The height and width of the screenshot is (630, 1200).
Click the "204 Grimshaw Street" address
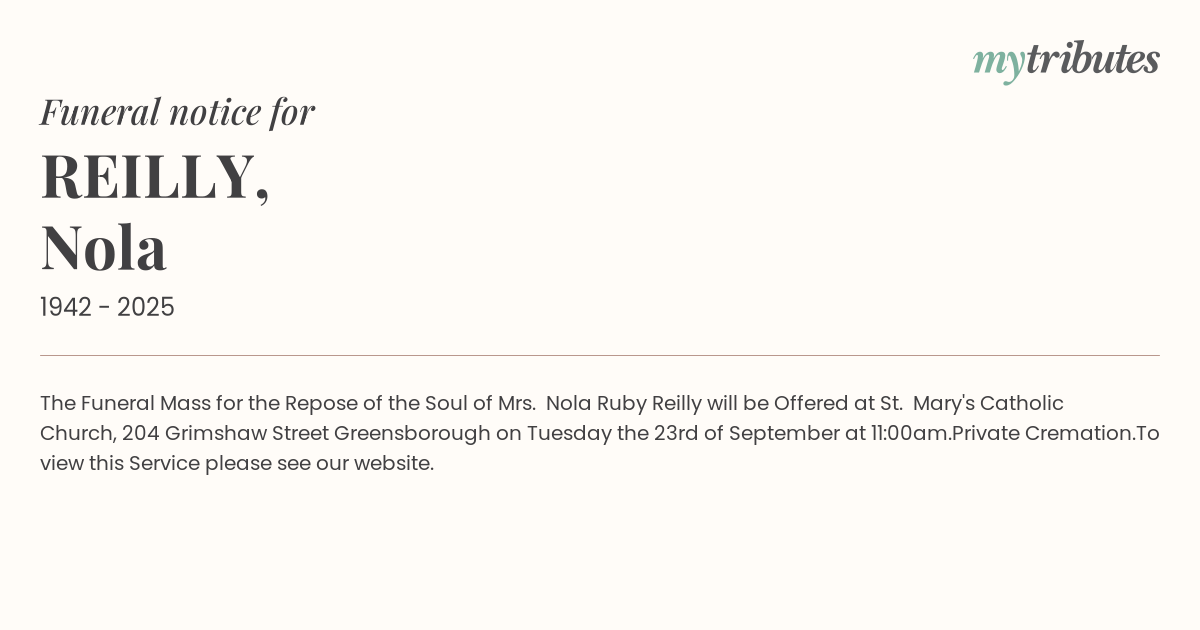225,434
